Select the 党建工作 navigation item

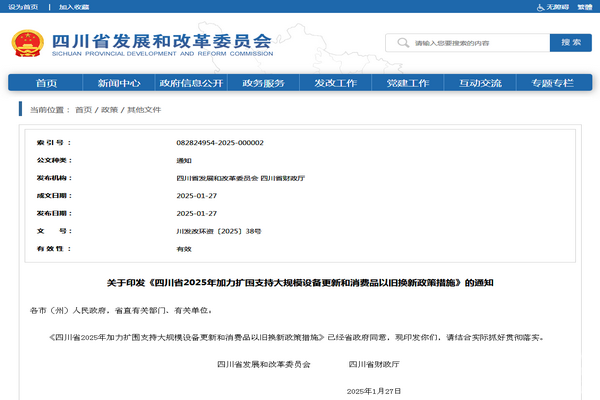coord(408,83)
